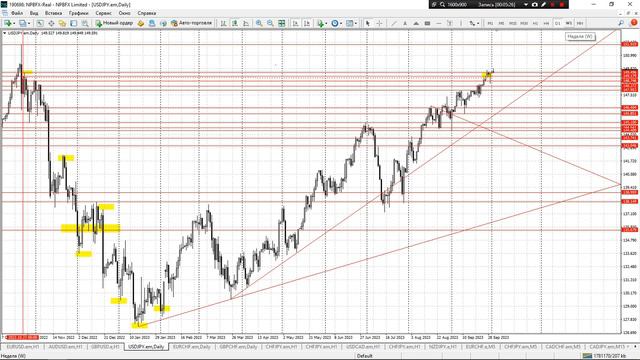Open the Вставка menu
Viewport: 640px width, 360px height.
pyautogui.click(x=53, y=13)
